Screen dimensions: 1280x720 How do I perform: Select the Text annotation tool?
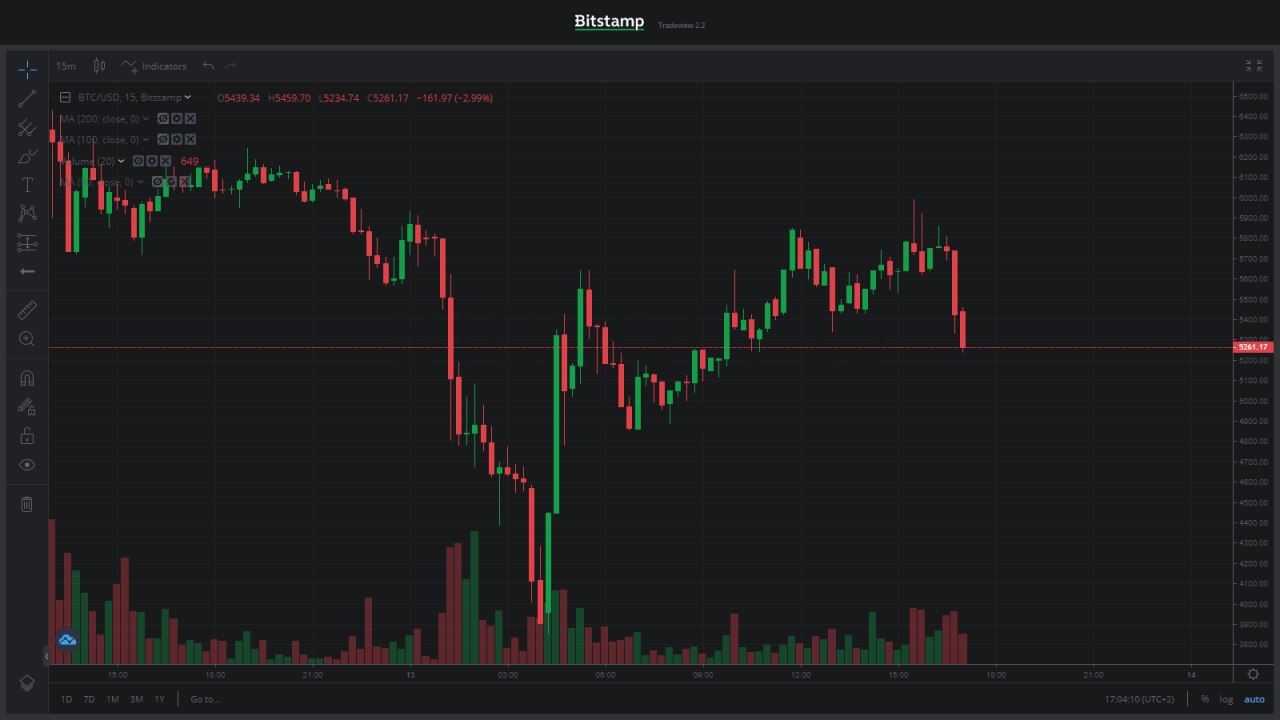(x=27, y=185)
